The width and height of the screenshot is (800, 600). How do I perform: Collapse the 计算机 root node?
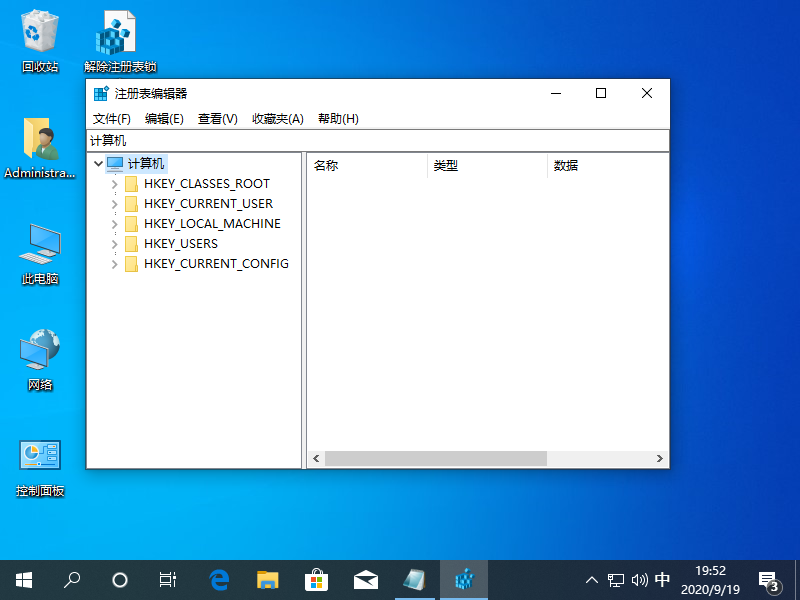[97, 163]
